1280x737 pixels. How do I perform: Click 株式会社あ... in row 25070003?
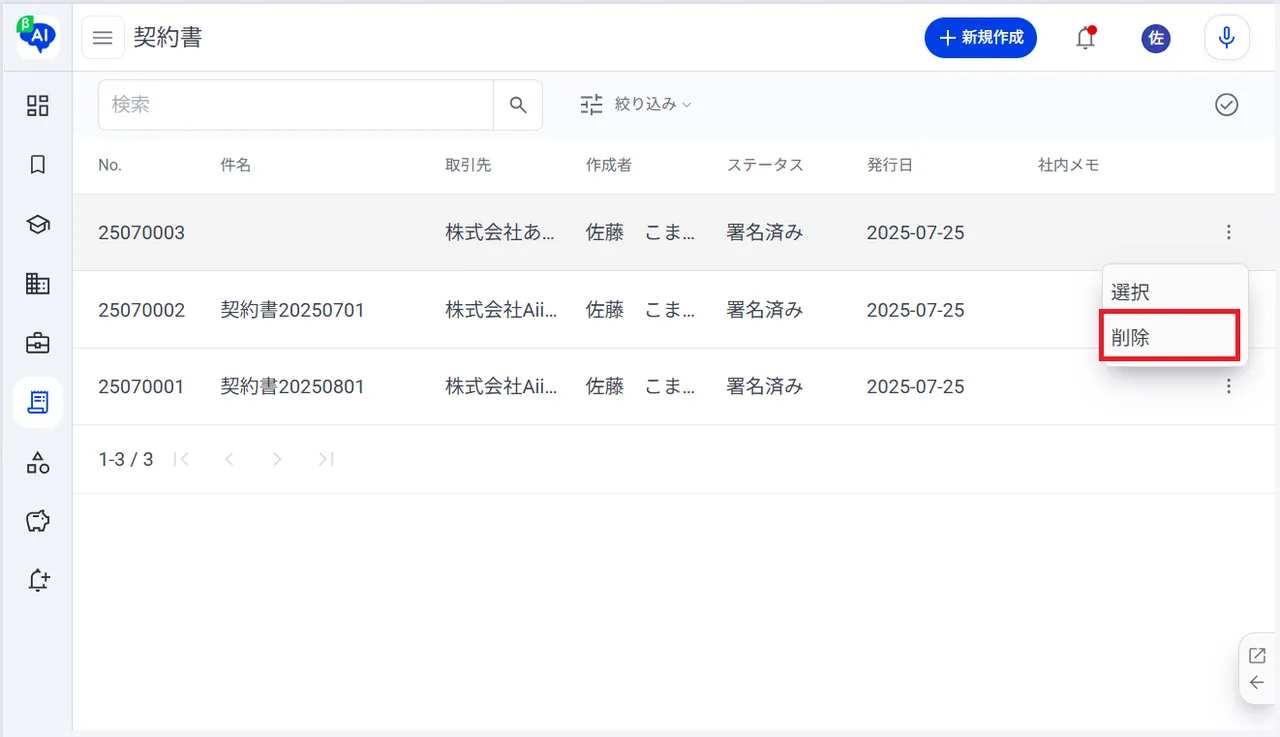501,232
